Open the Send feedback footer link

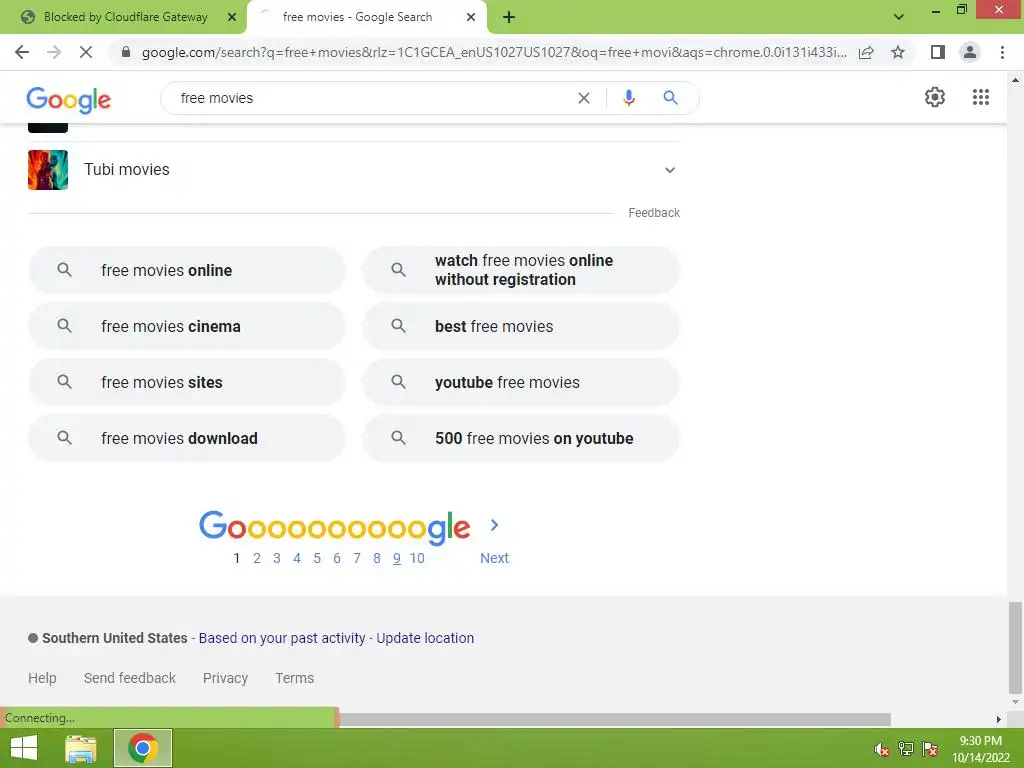(x=130, y=678)
